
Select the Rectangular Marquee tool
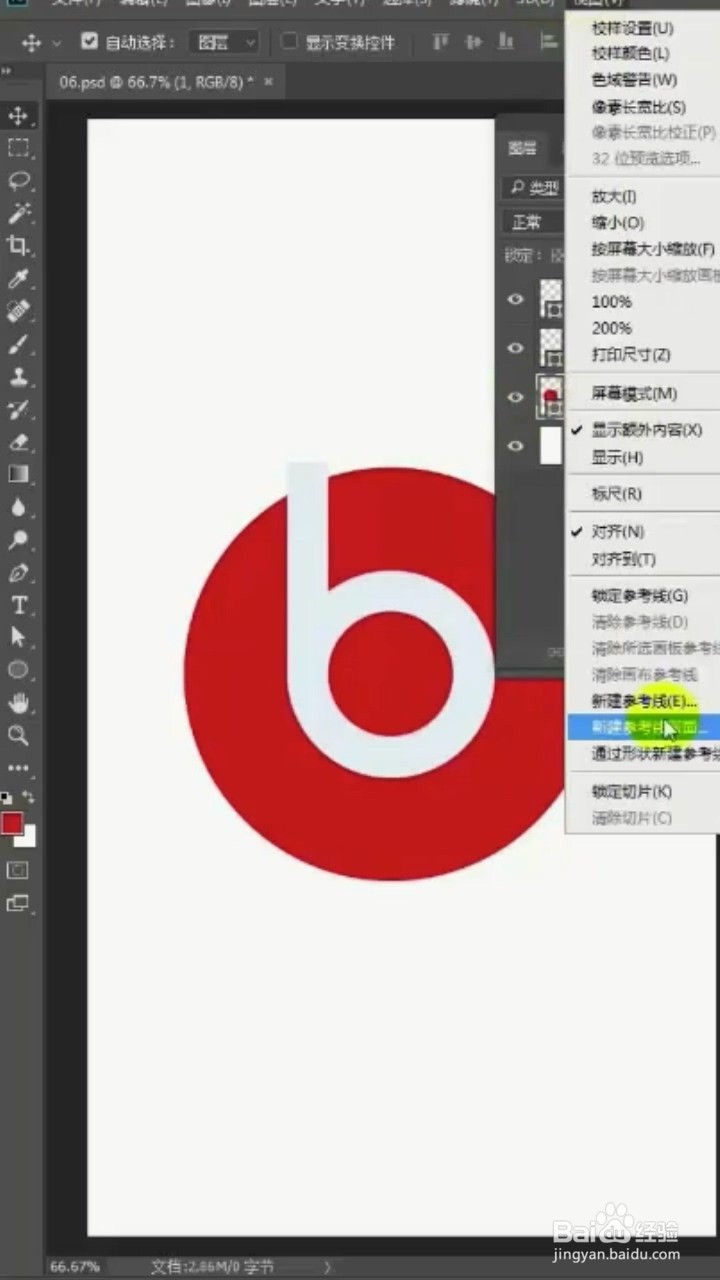coord(18,148)
